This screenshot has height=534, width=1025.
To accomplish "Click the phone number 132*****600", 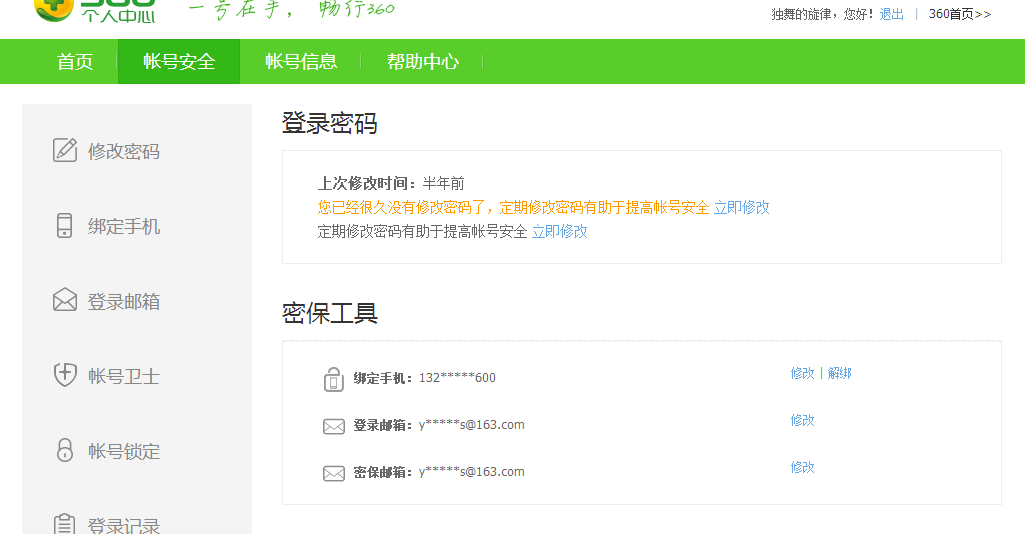I will [x=457, y=378].
